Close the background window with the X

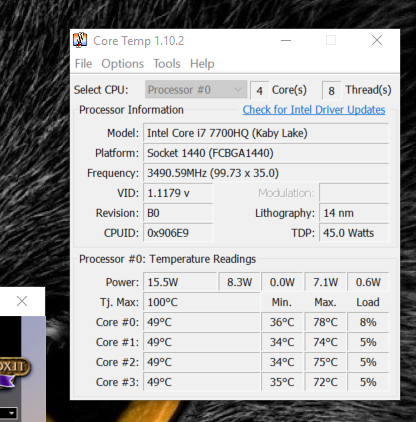22,301
